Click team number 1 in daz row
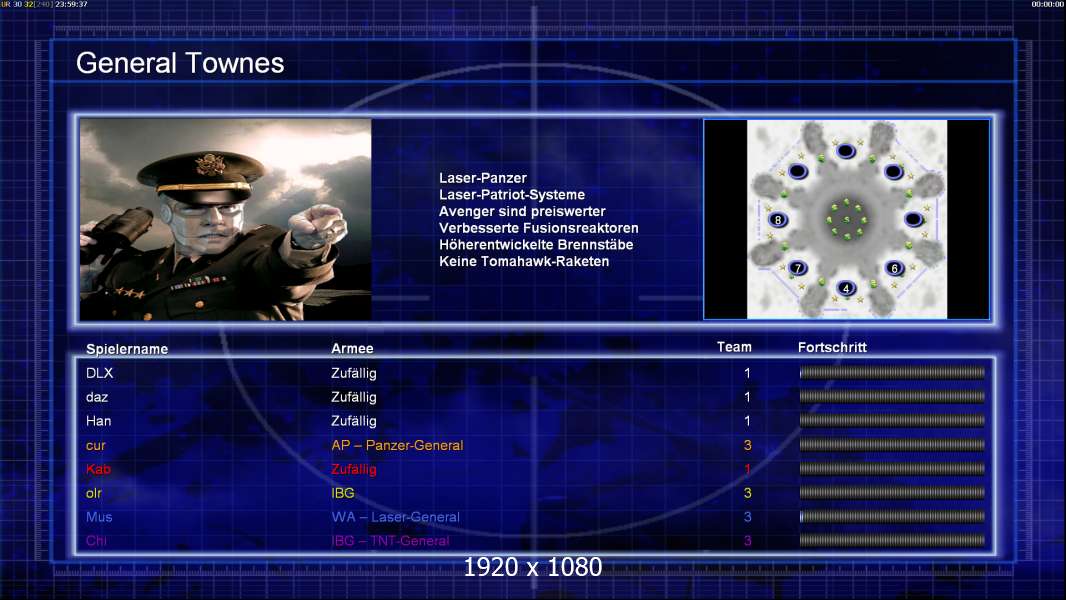The height and width of the screenshot is (600, 1066). coord(747,397)
